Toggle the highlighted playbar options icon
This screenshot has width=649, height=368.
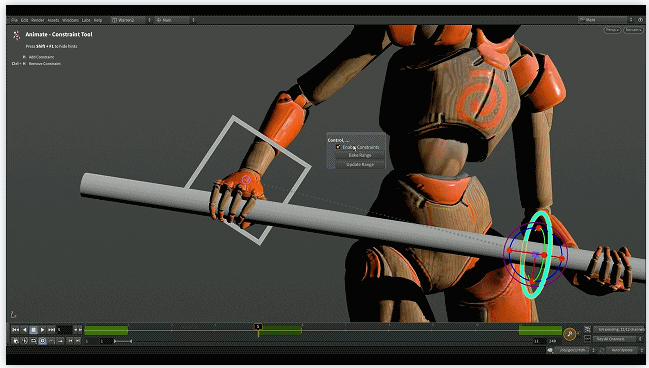(x=43, y=341)
